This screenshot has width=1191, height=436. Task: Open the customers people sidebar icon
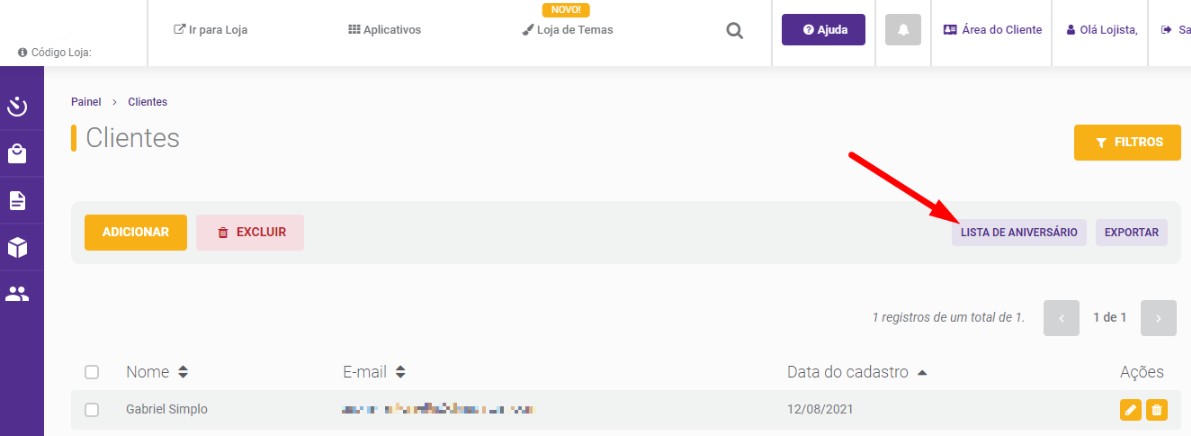[17, 294]
